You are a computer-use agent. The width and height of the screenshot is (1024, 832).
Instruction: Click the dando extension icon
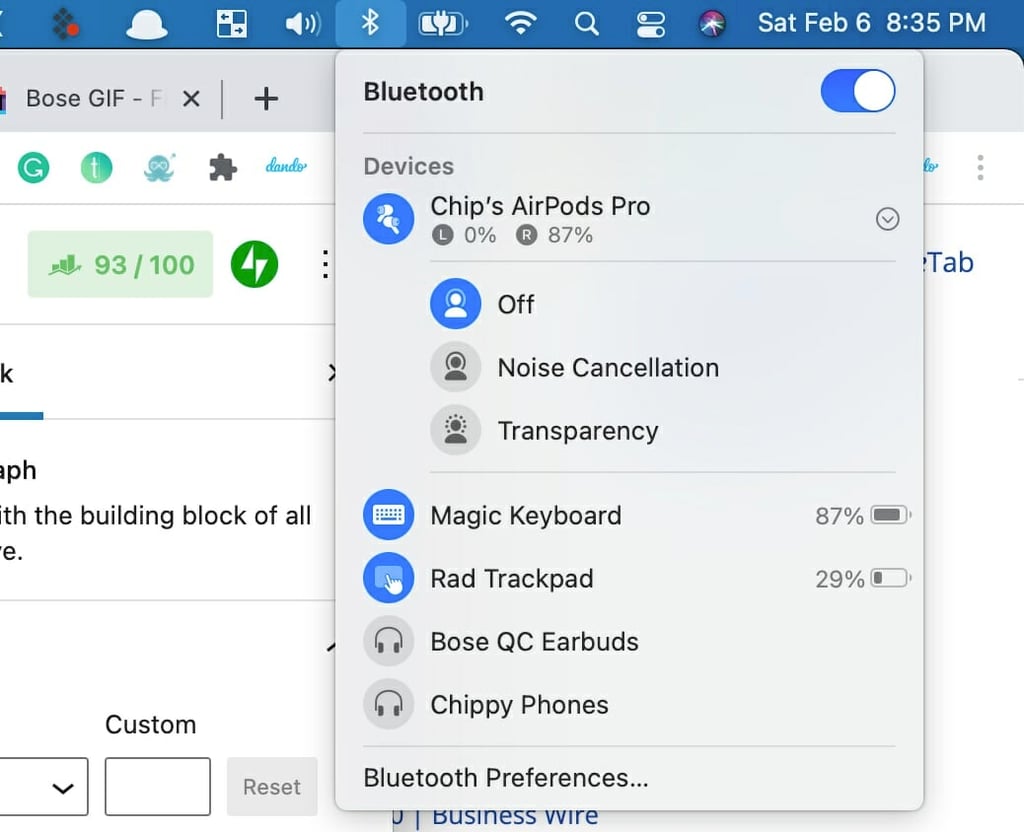(285, 165)
